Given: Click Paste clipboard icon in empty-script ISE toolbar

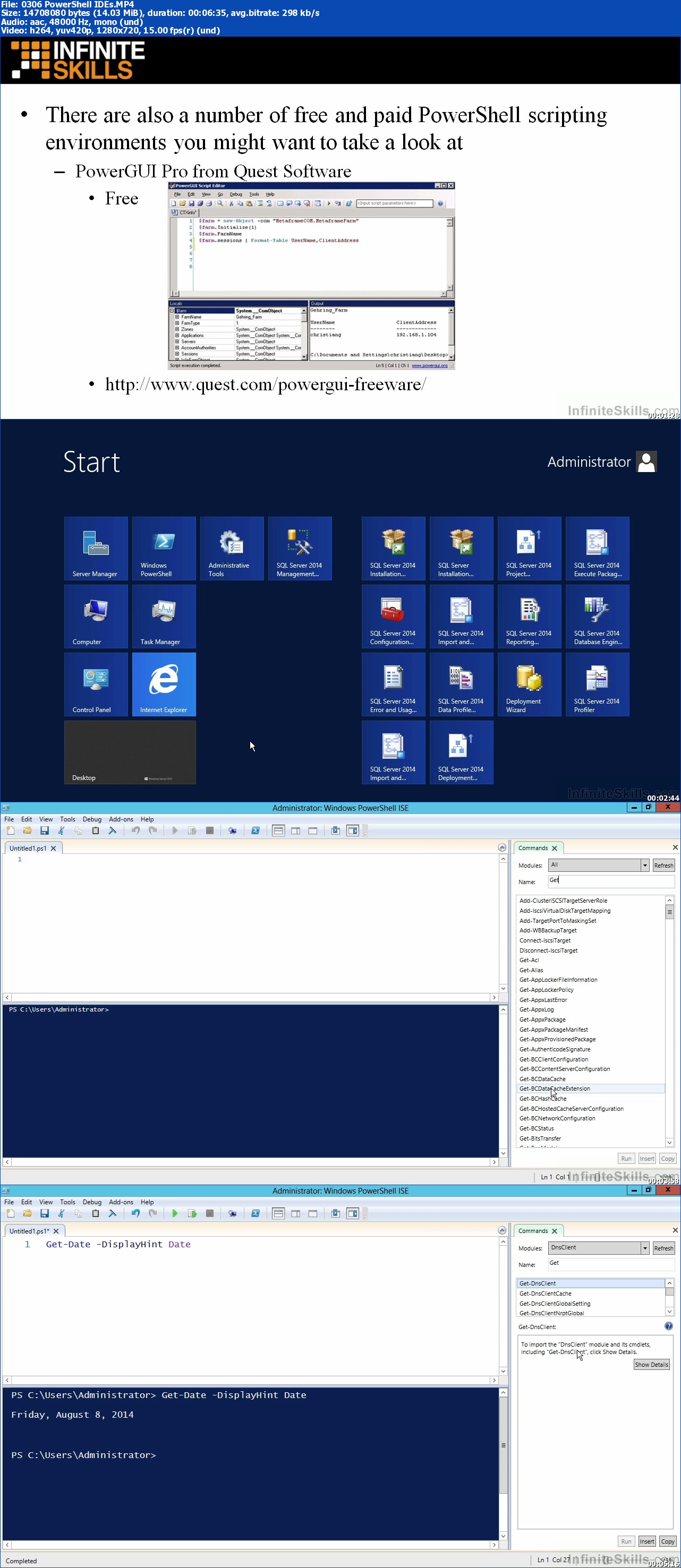Looking at the screenshot, I should tap(96, 830).
